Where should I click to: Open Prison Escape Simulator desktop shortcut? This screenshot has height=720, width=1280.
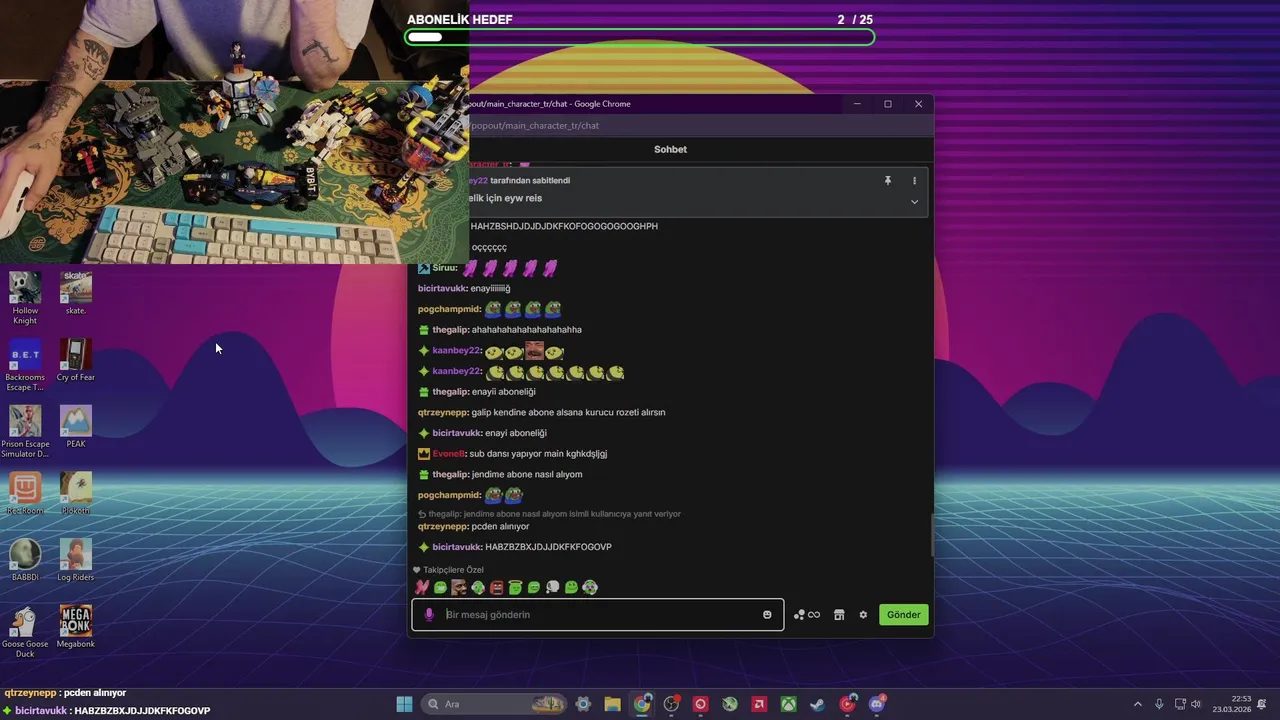click(x=25, y=432)
